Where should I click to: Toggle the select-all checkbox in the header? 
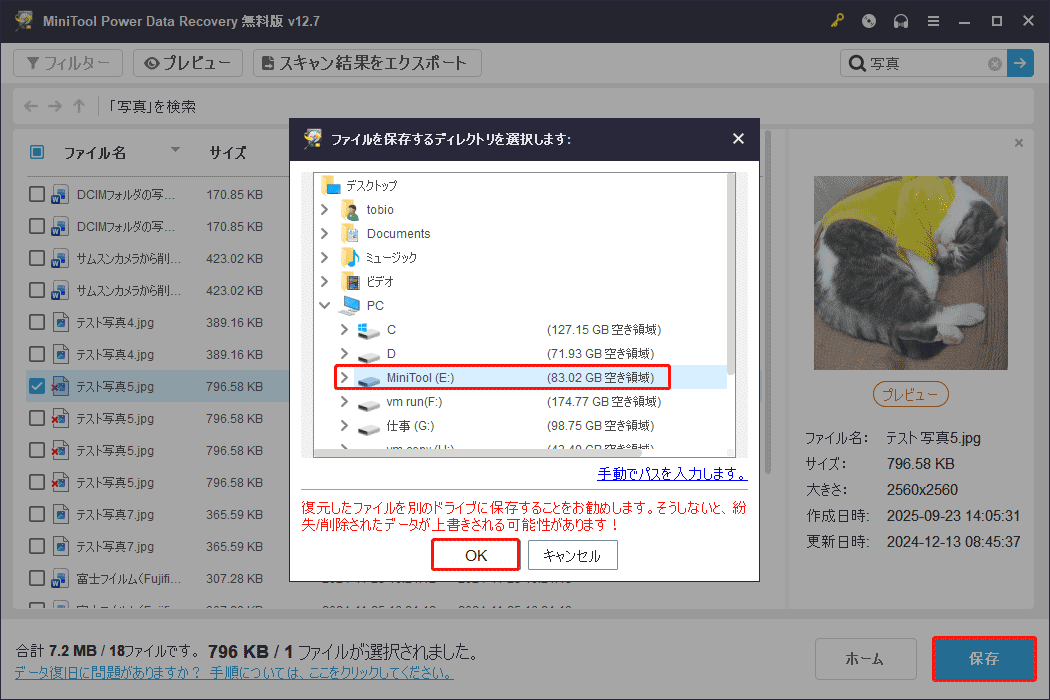pos(36,152)
